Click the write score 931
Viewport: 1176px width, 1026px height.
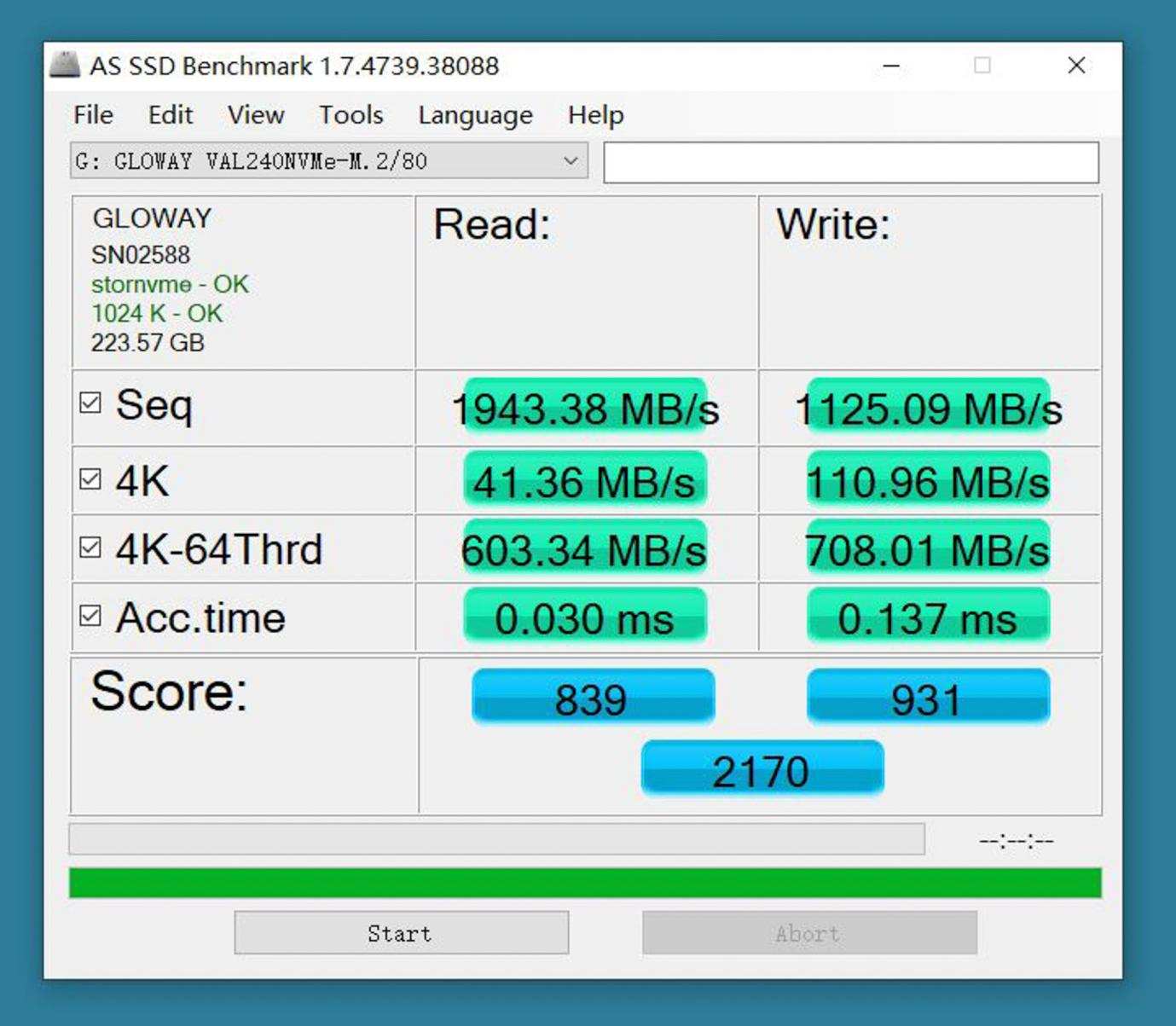tap(928, 698)
